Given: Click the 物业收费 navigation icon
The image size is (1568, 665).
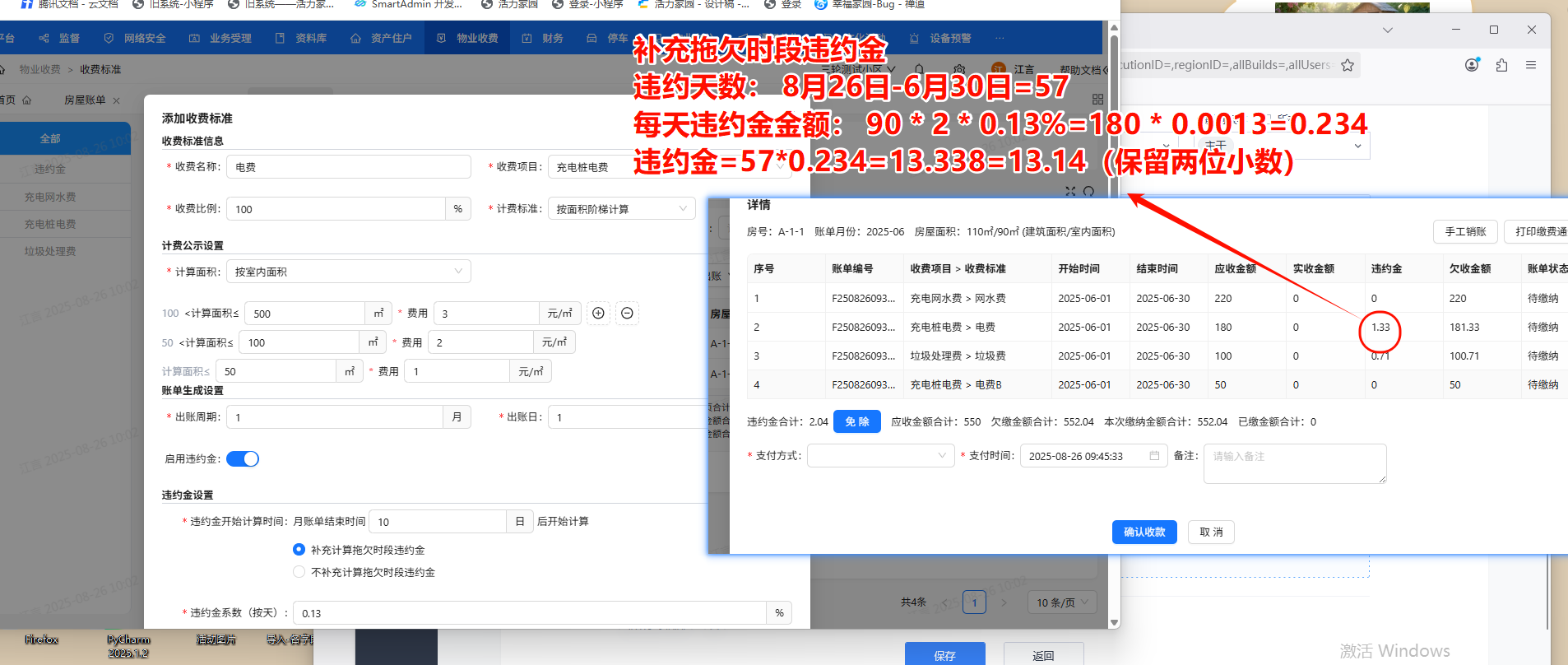Looking at the screenshot, I should click(x=441, y=38).
